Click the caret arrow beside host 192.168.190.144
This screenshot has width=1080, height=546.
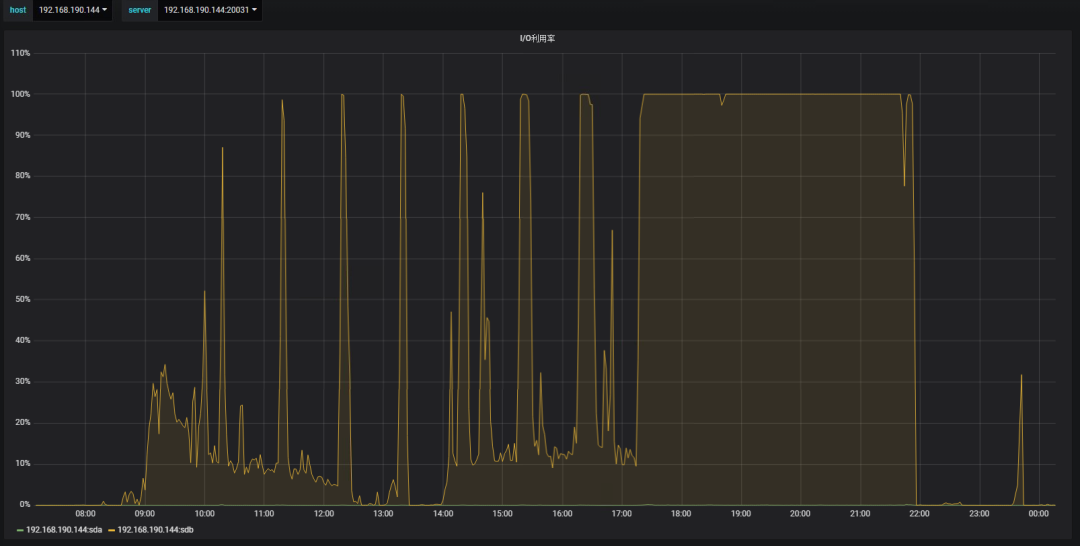pyautogui.click(x=104, y=10)
